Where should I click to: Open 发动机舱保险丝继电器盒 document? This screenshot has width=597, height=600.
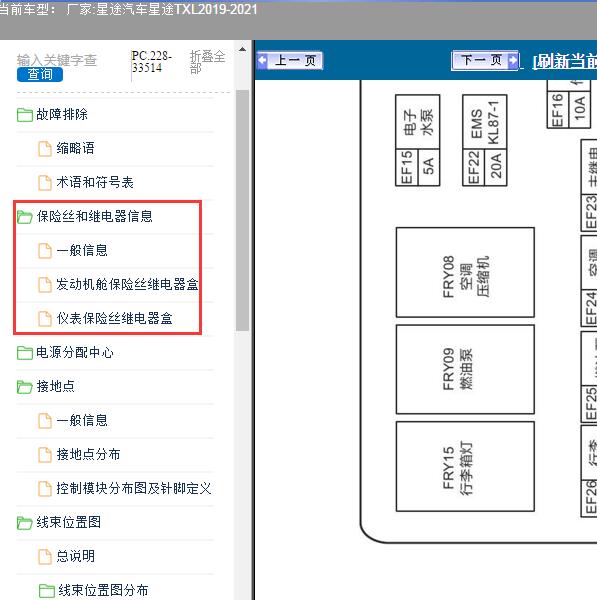coord(127,284)
